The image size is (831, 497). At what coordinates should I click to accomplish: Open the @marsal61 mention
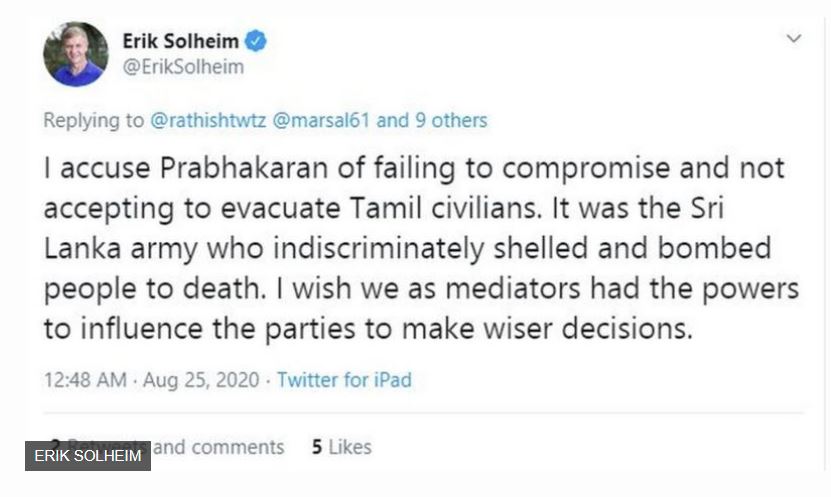coord(321,120)
